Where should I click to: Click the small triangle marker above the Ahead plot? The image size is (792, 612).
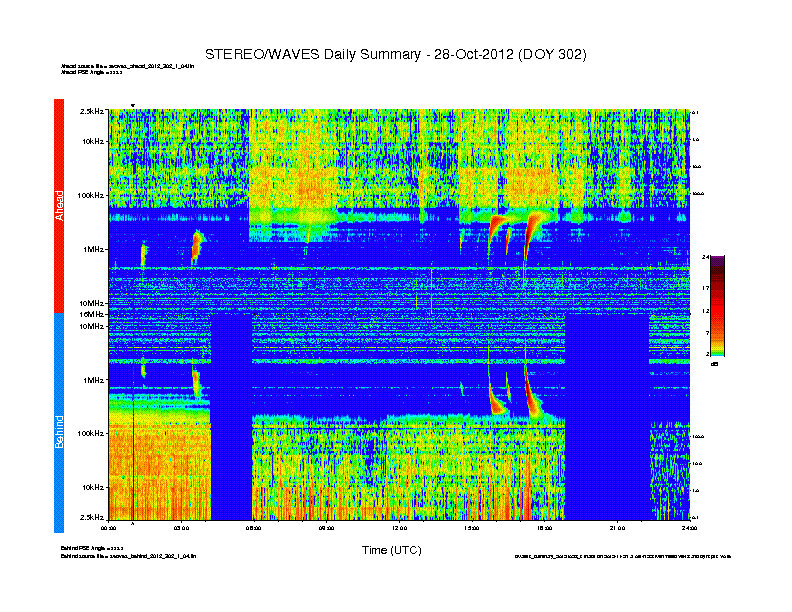click(x=133, y=105)
